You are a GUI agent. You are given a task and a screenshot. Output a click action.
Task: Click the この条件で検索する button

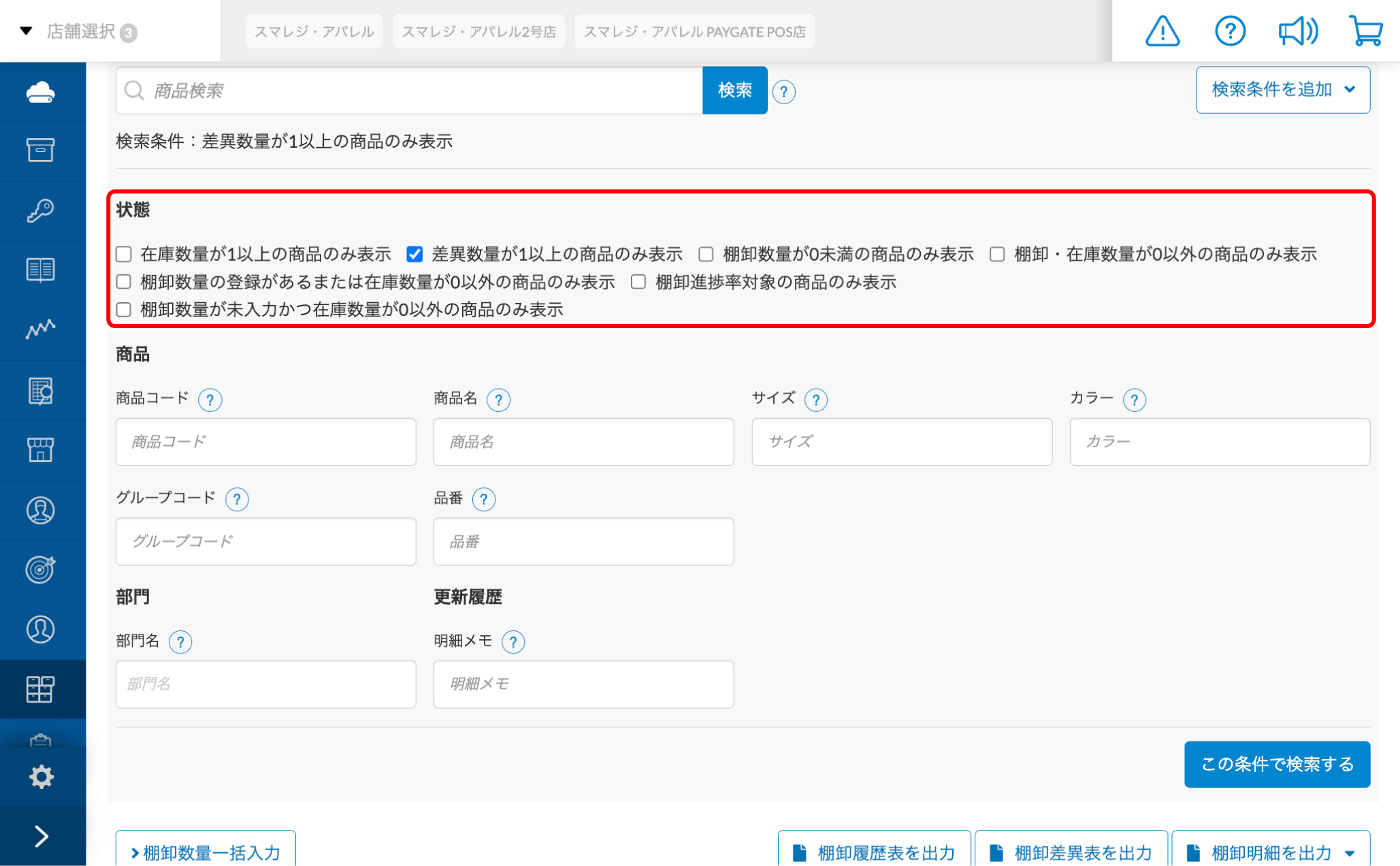click(x=1276, y=764)
